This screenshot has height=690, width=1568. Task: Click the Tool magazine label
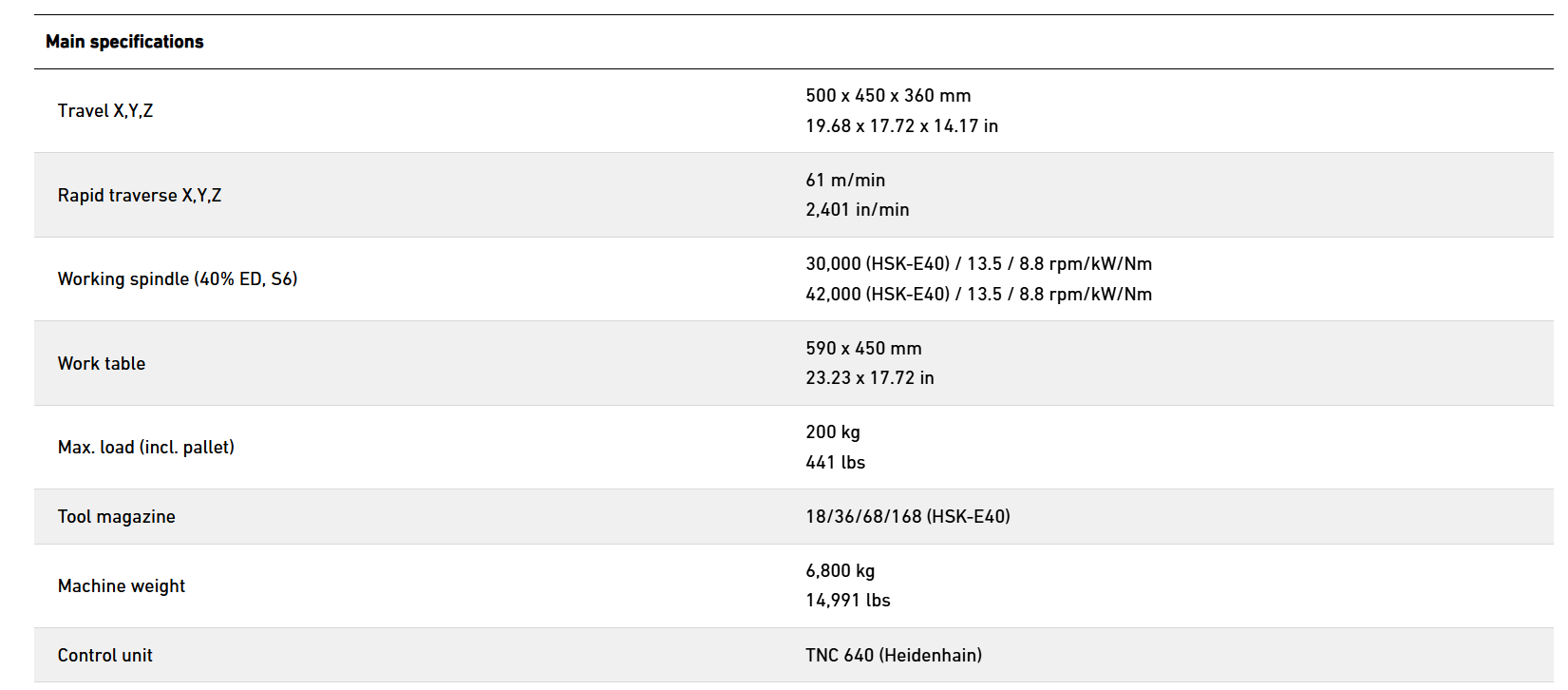pos(117,517)
